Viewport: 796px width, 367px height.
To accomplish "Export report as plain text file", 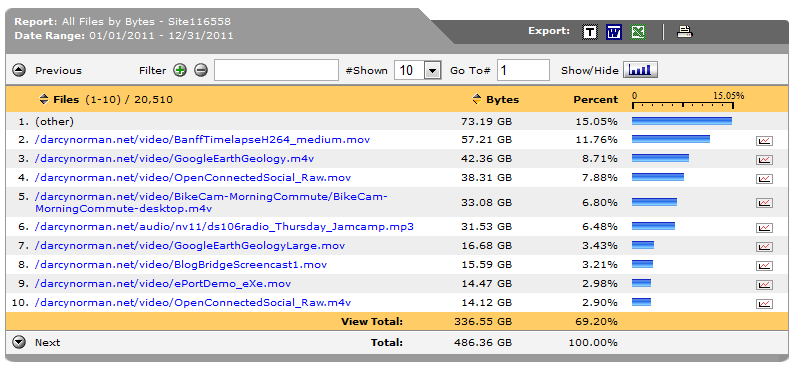I will pyautogui.click(x=589, y=32).
